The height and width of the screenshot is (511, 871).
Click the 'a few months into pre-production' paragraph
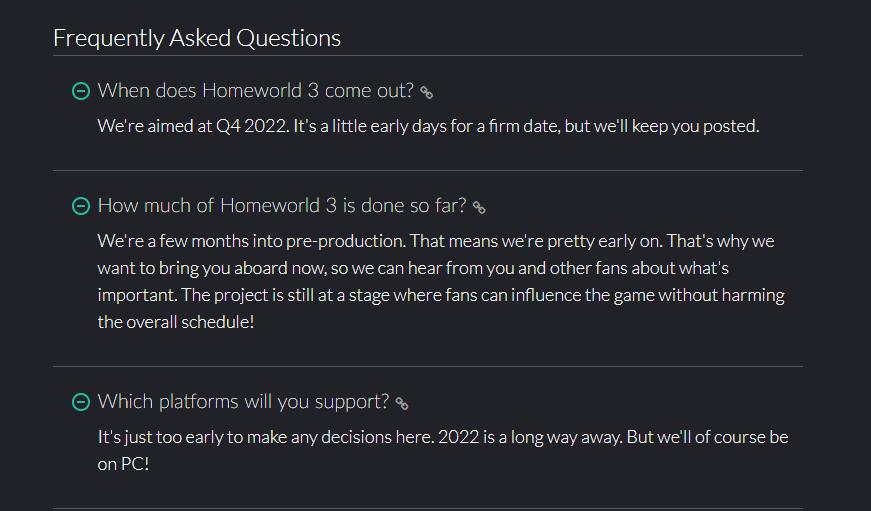(441, 281)
